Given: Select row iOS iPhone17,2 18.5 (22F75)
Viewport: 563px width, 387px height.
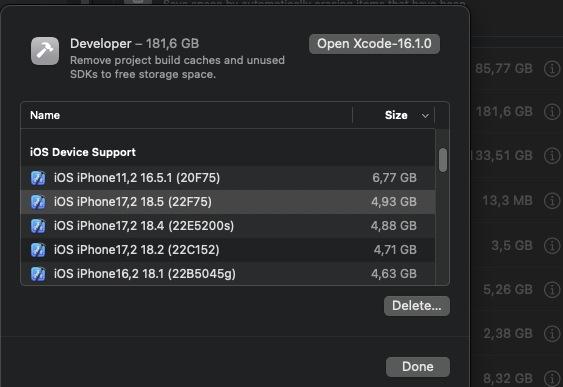Looking at the screenshot, I should 228,202.
